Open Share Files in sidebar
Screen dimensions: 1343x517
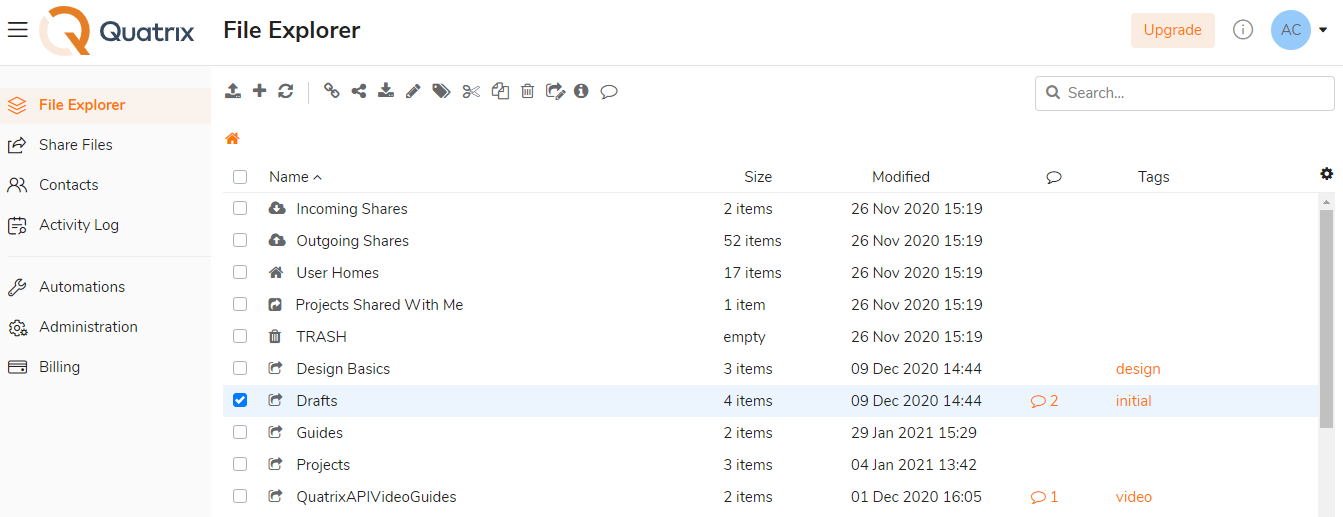pos(76,145)
